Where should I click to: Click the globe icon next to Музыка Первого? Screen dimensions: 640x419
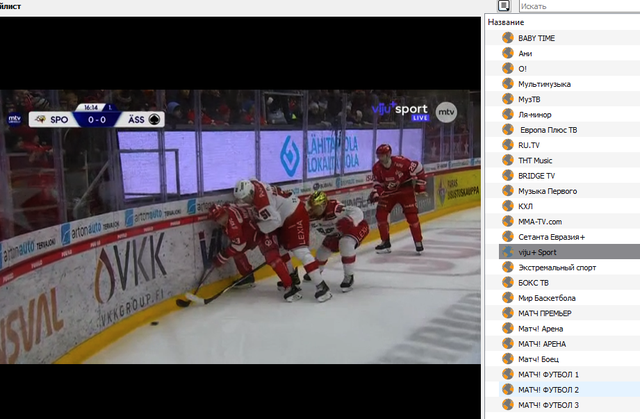[x=508, y=191]
